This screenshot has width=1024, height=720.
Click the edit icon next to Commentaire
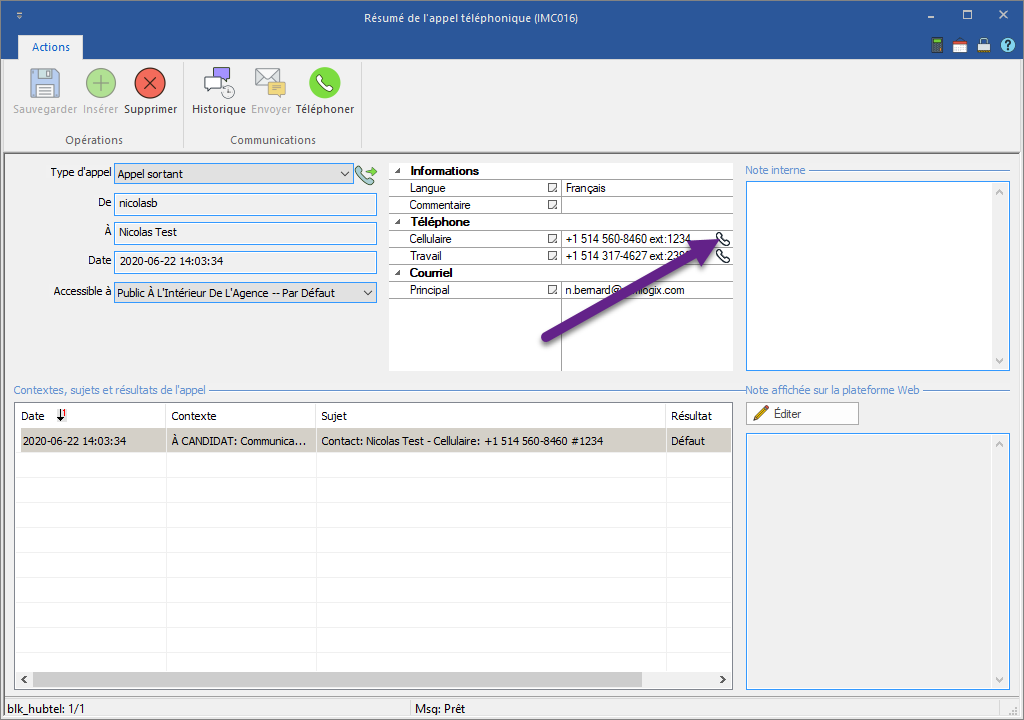[552, 205]
